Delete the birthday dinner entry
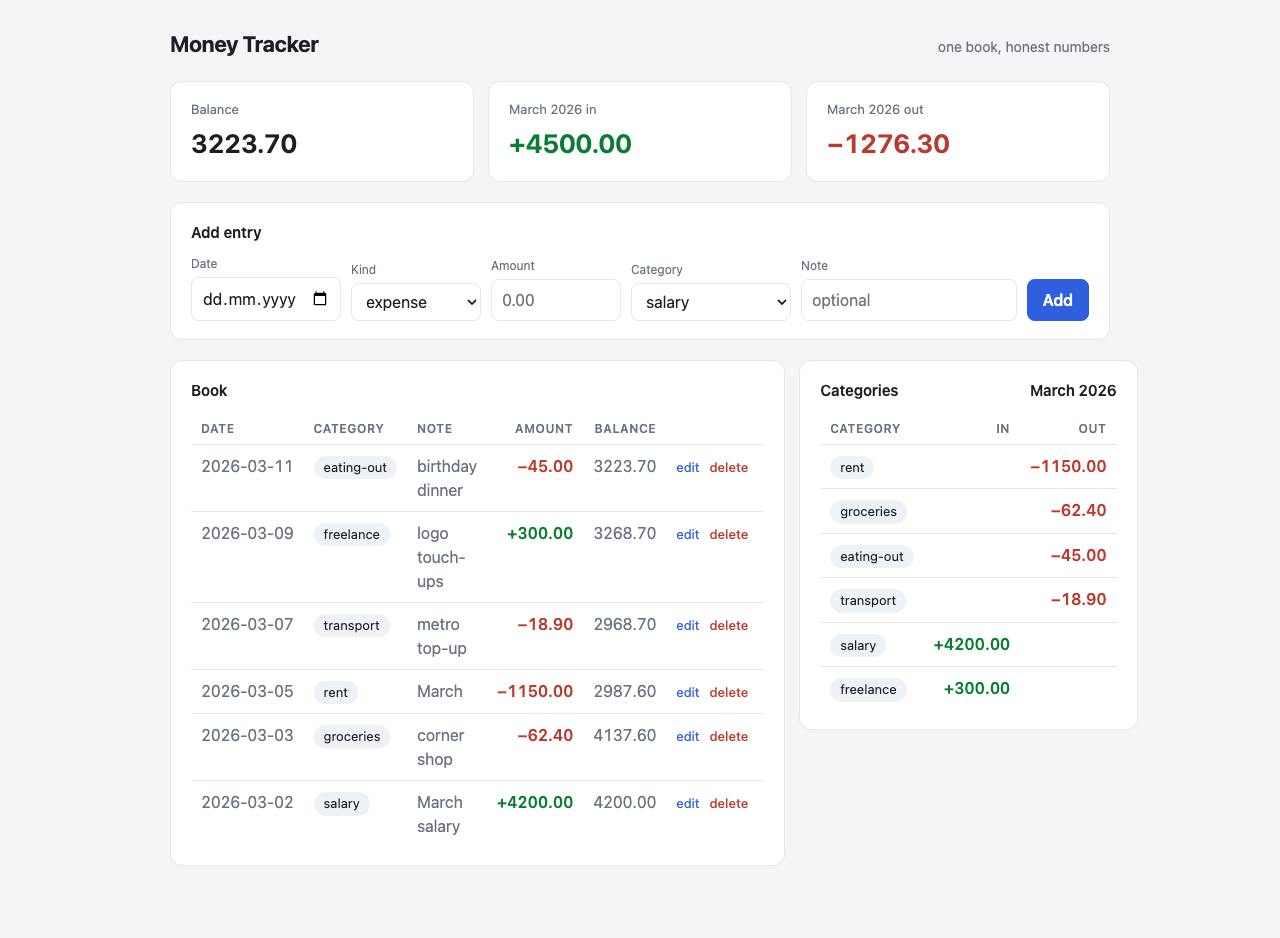This screenshot has height=938, width=1280. 729,467
